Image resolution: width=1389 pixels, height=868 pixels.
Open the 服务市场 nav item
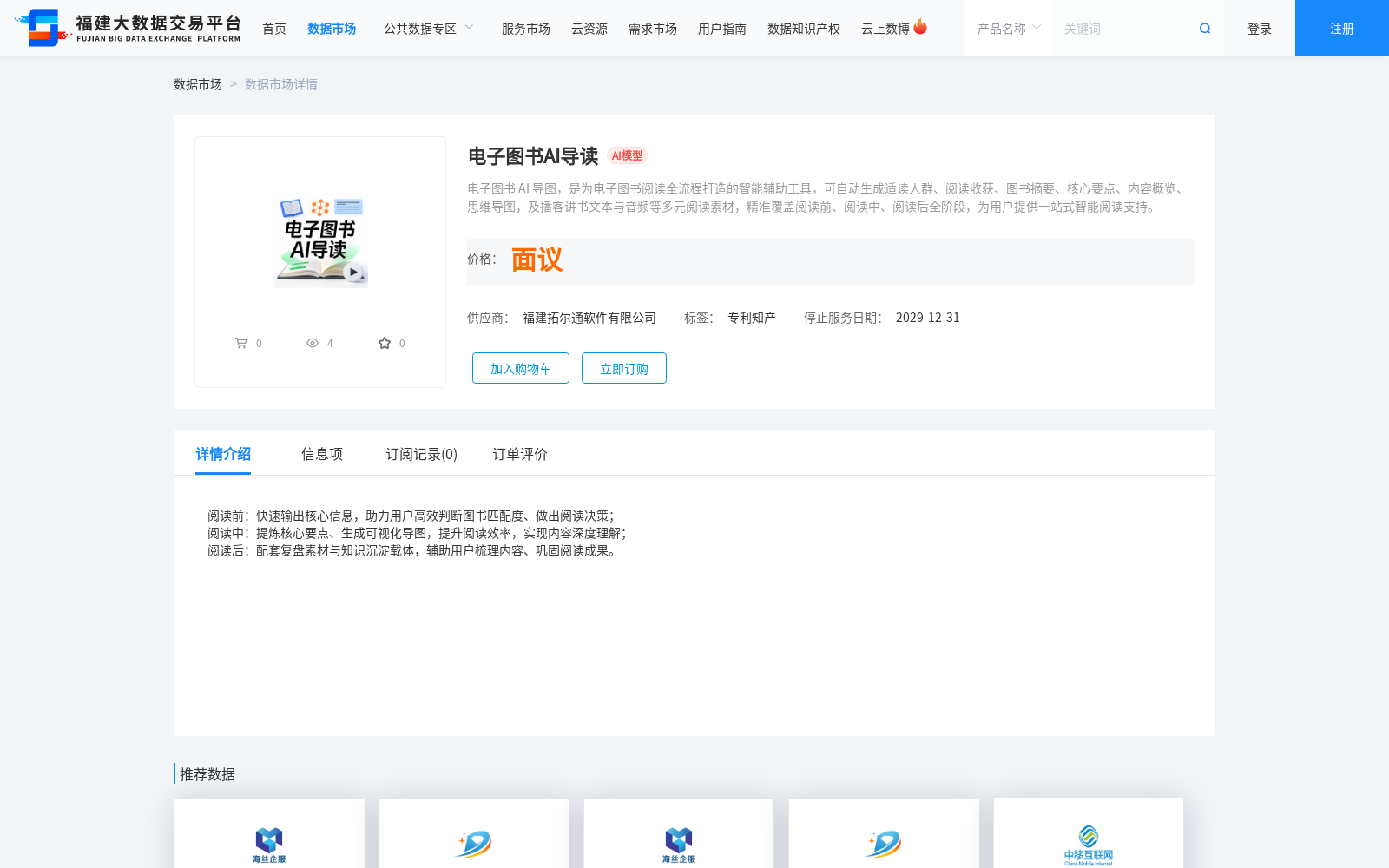click(526, 29)
